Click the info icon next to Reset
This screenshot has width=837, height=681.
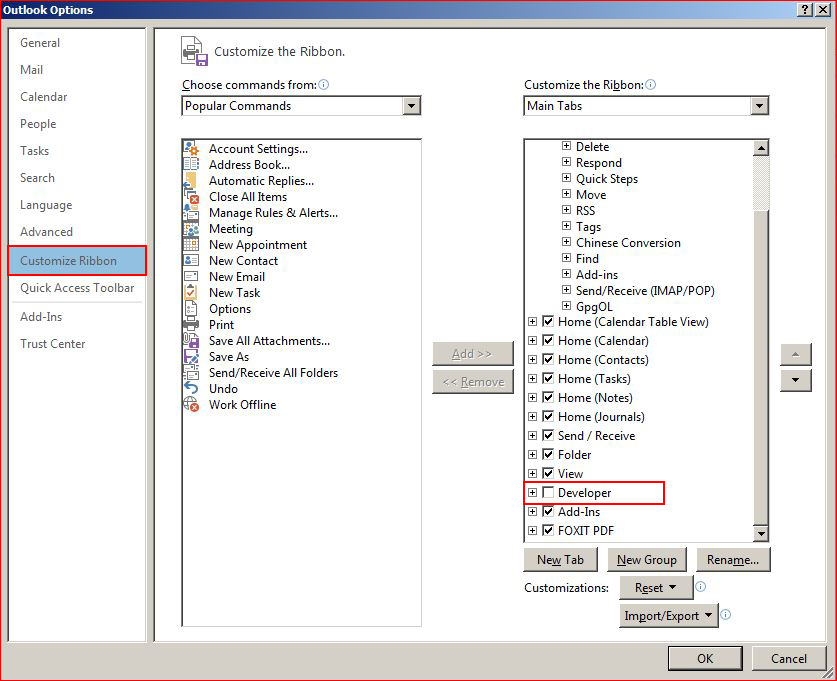(700, 587)
